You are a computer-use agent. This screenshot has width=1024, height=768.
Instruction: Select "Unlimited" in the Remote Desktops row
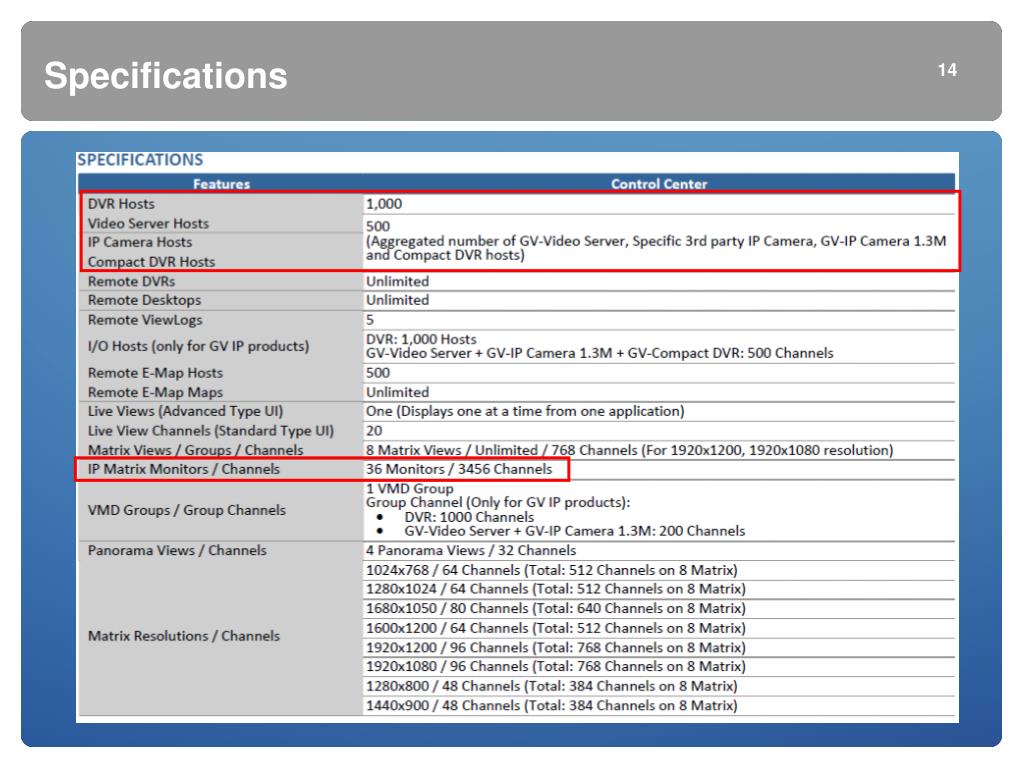(x=397, y=300)
